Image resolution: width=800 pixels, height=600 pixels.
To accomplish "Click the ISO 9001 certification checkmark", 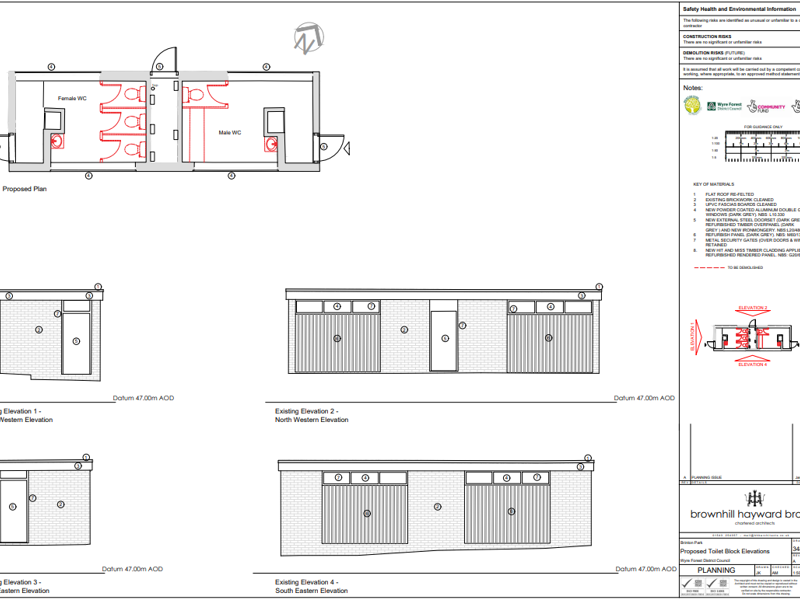I will (x=687, y=584).
